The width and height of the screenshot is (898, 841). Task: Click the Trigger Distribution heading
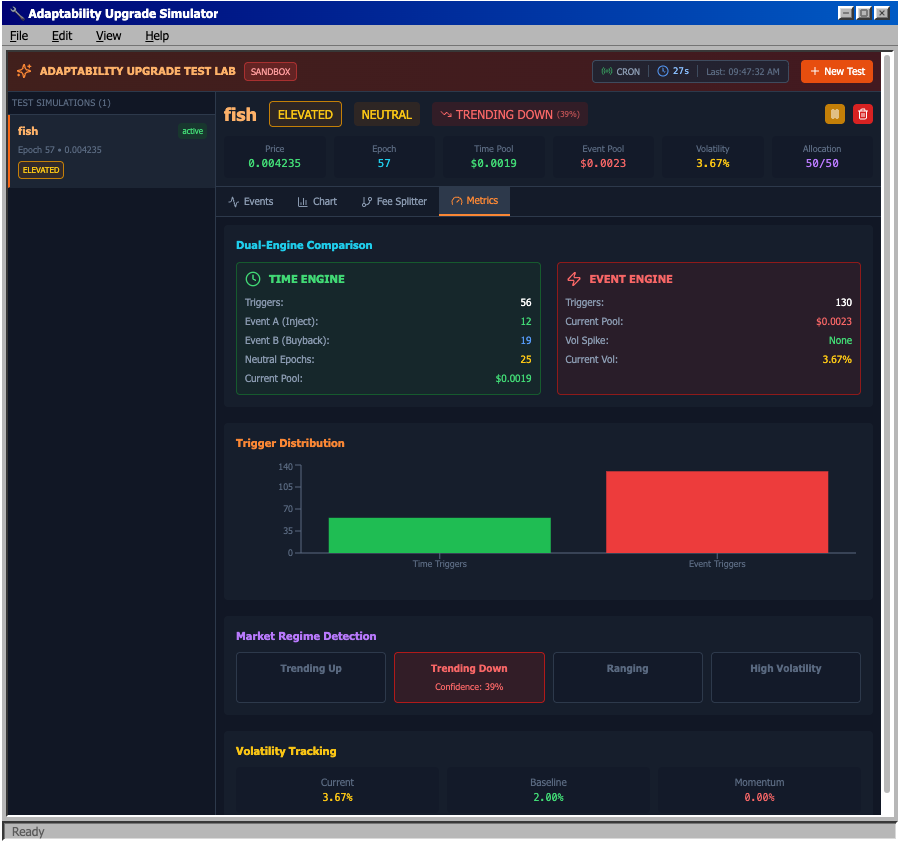point(290,443)
